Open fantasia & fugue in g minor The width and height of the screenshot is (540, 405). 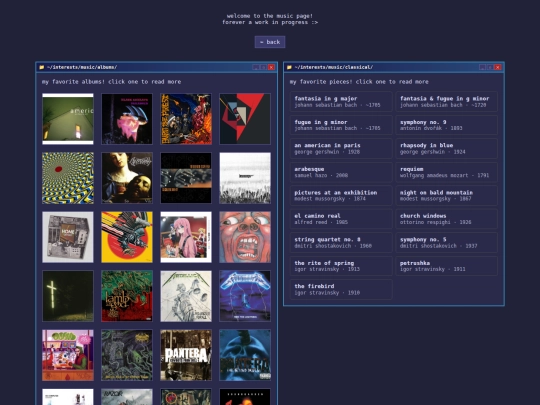click(447, 102)
